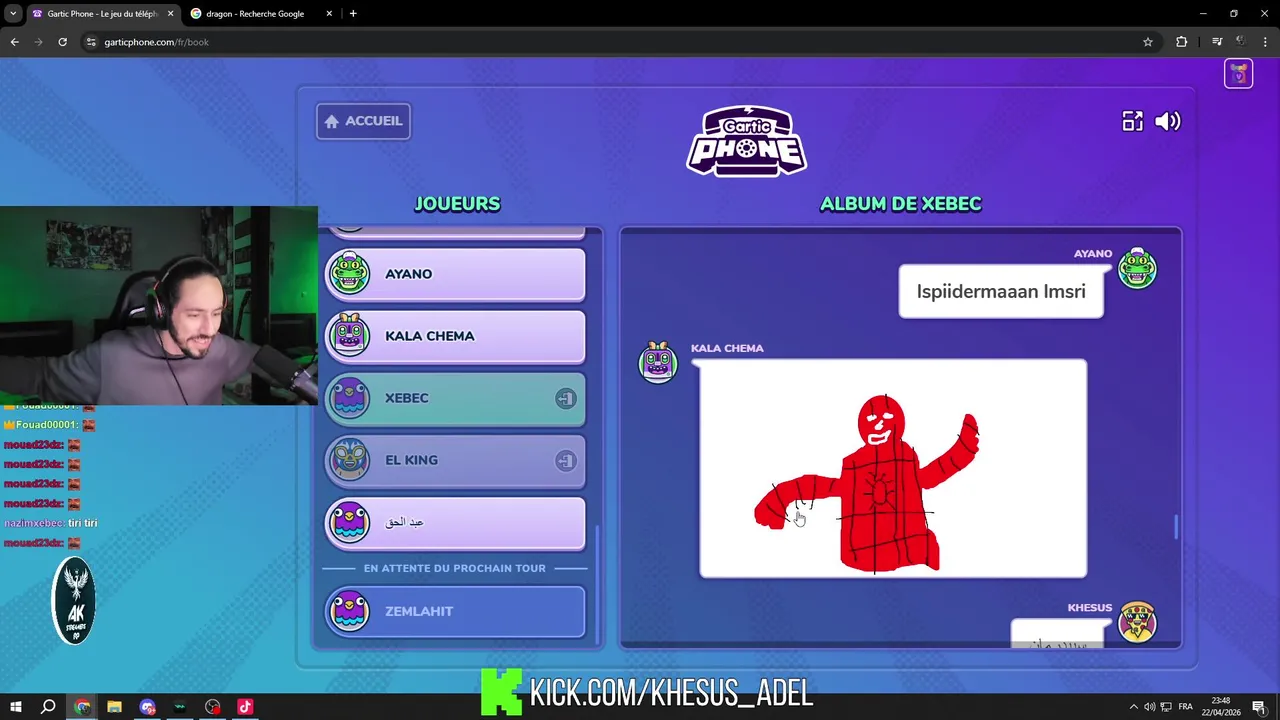Click the KHESUS name label in album
Viewport: 1280px width, 720px height.
click(1090, 608)
